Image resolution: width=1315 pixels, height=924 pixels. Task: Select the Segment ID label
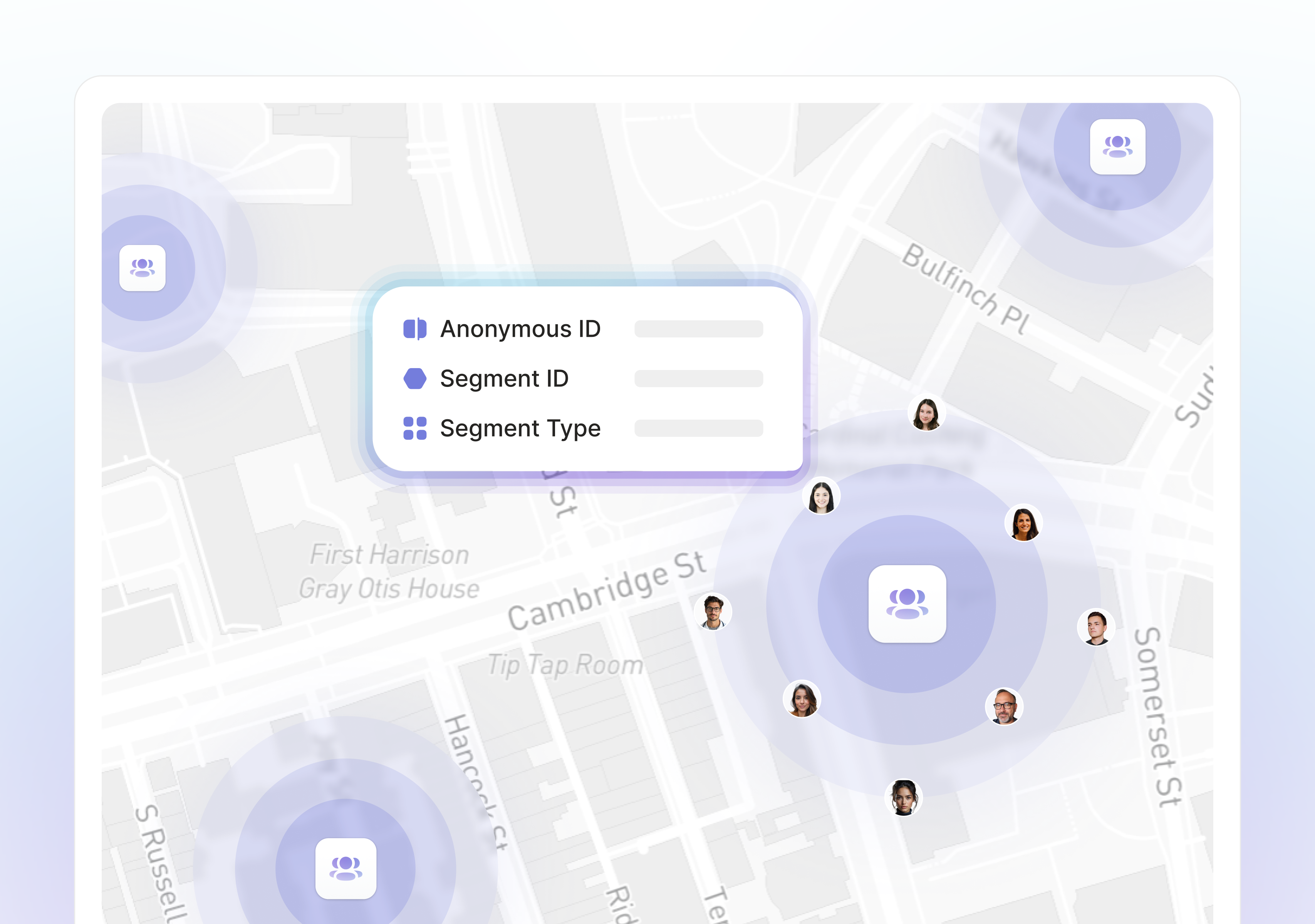click(504, 378)
